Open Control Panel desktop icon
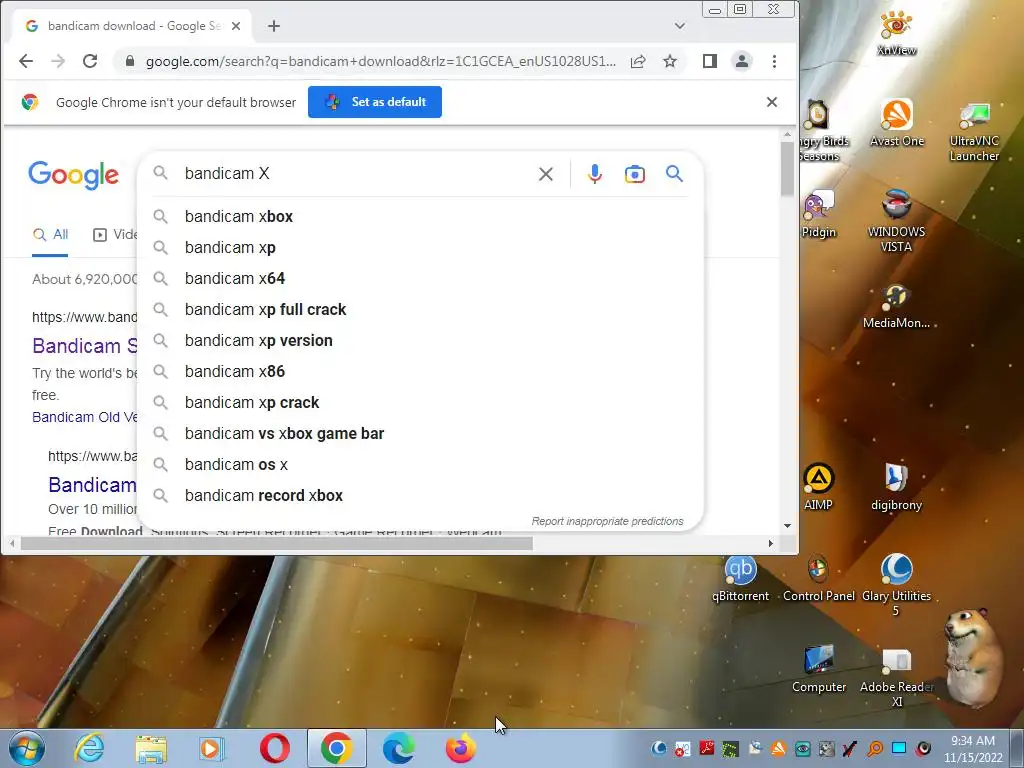This screenshot has height=768, width=1024. [x=818, y=579]
